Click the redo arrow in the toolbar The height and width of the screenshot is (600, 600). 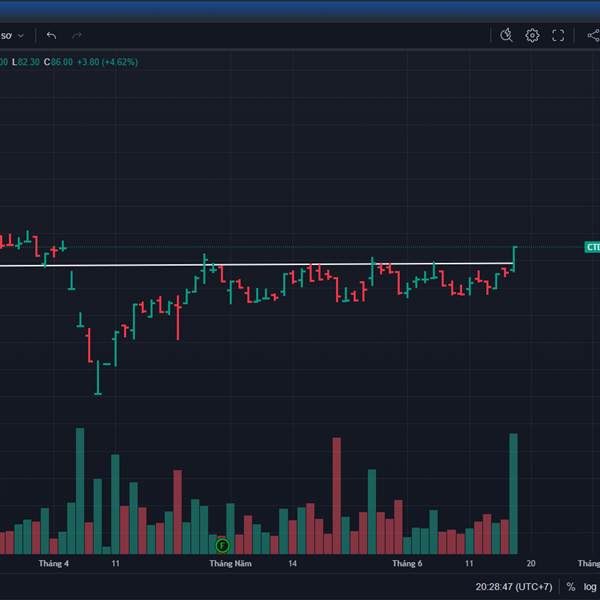(x=77, y=36)
